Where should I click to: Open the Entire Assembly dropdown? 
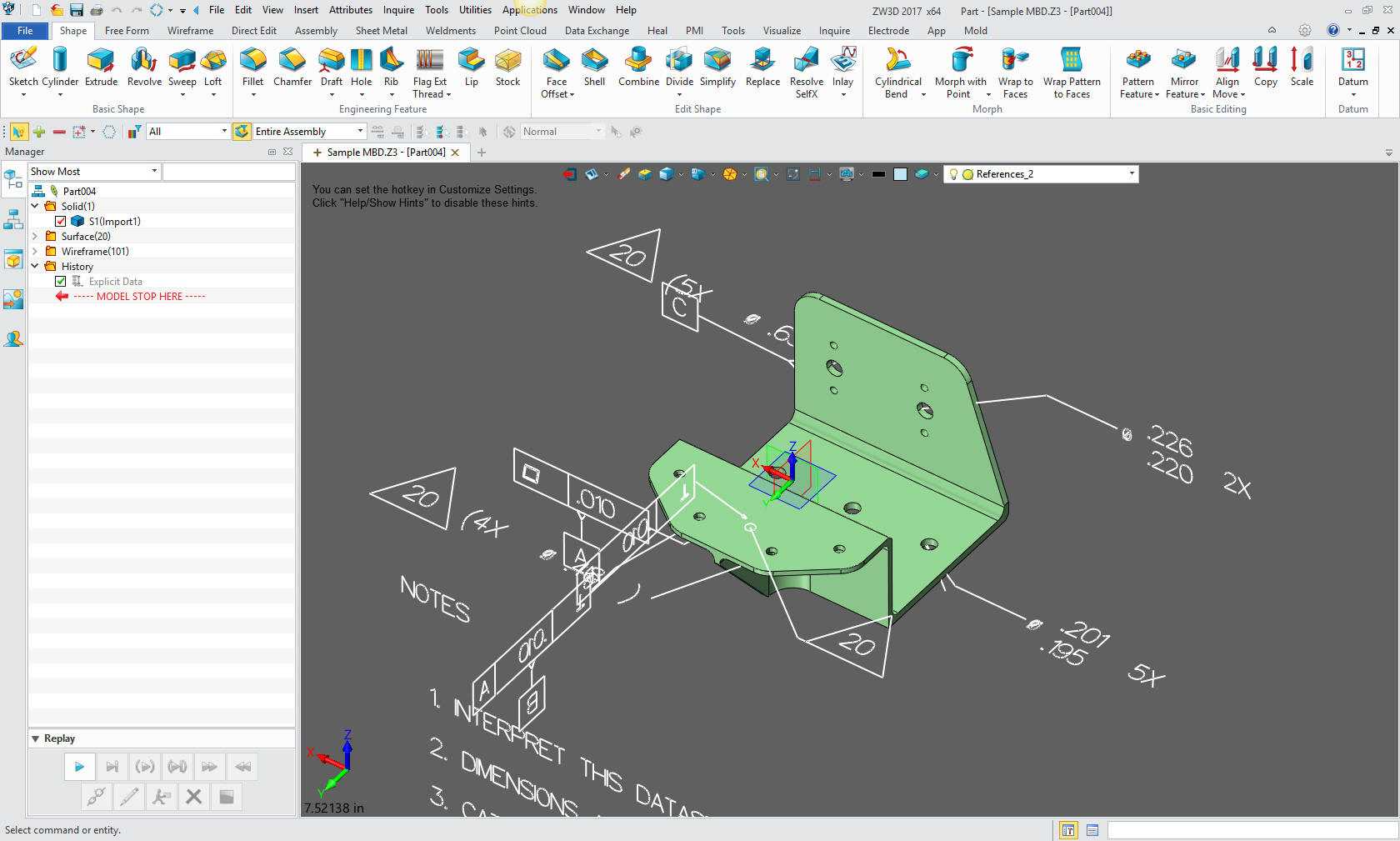[x=360, y=131]
